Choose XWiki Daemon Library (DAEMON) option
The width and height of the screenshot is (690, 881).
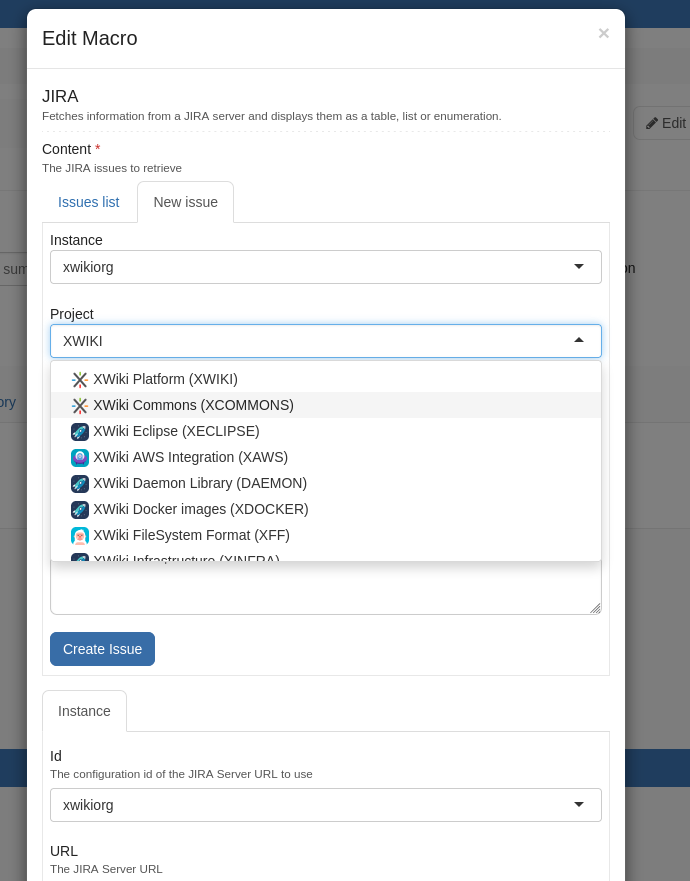(326, 483)
